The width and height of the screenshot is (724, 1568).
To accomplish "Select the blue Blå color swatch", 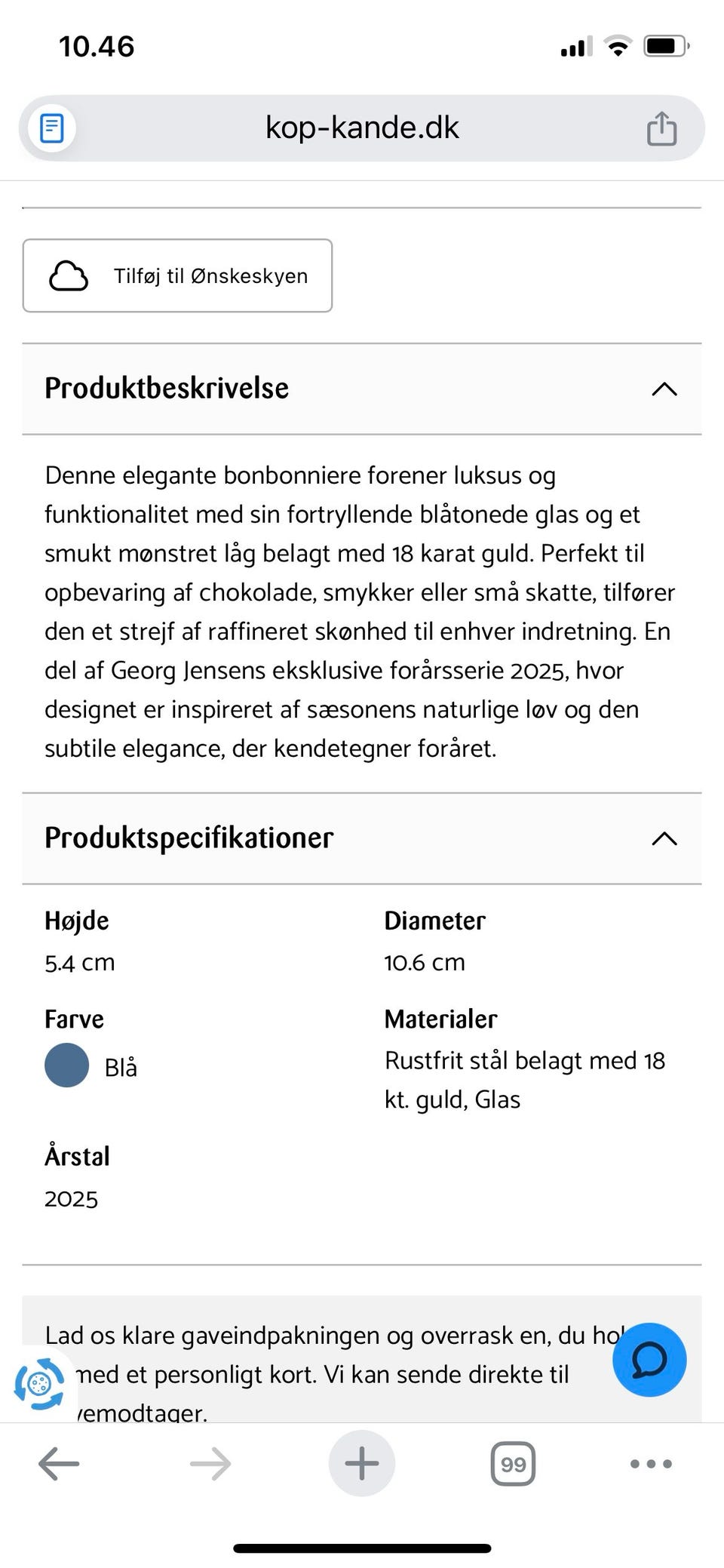I will (67, 1065).
